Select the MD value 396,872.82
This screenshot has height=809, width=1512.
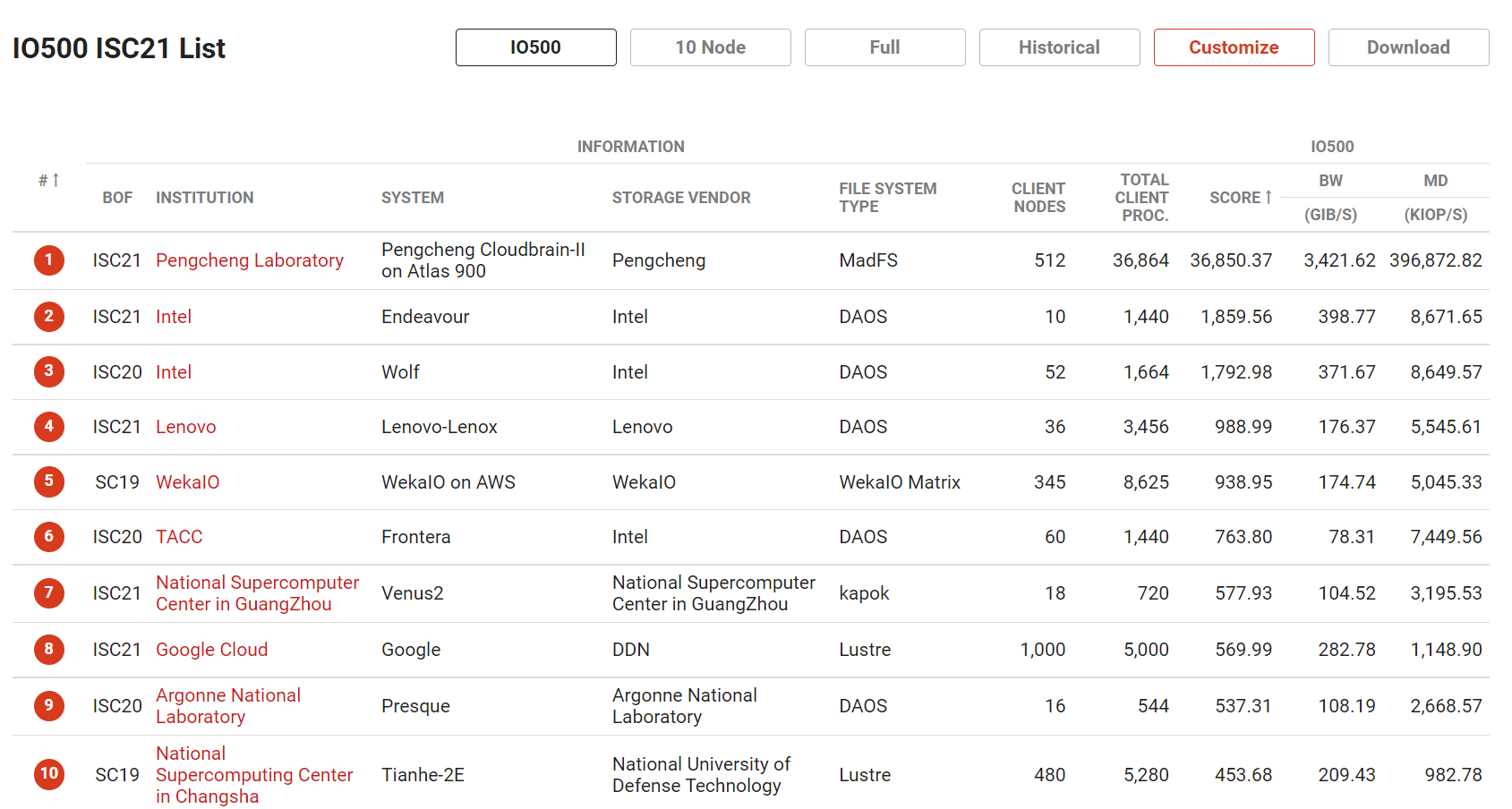point(1436,260)
